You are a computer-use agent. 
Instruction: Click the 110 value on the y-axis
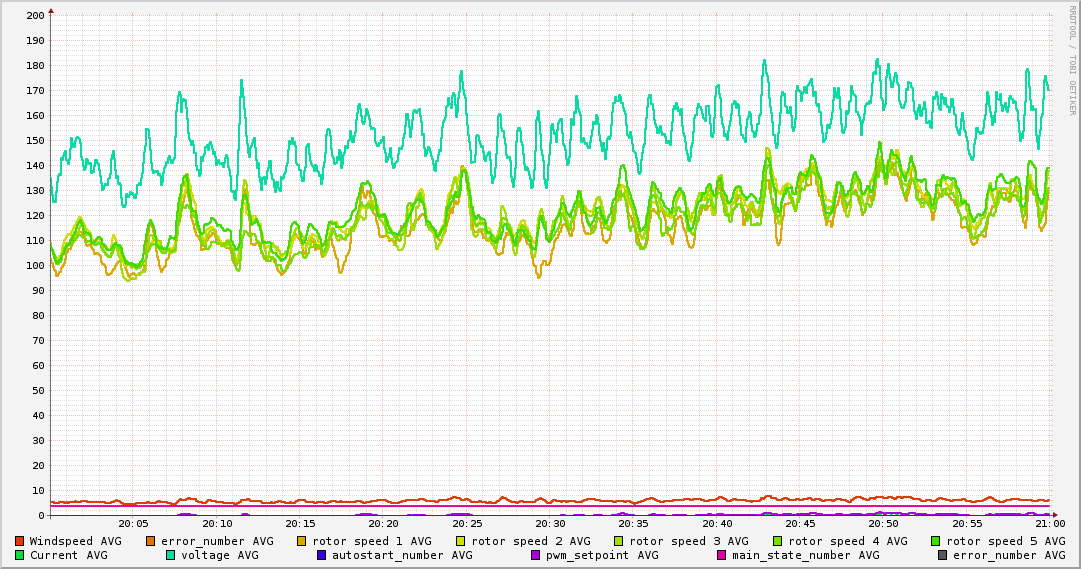[35, 241]
